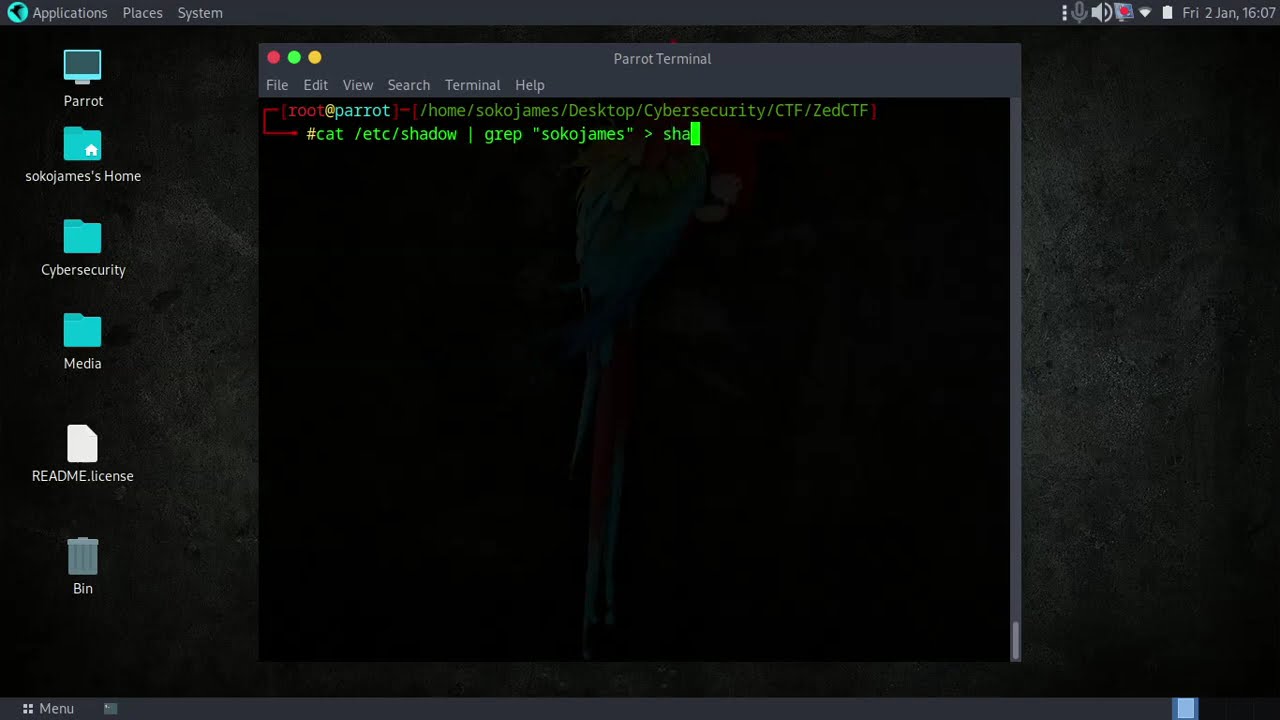Open the volume speaker tray icon
Screen dimensions: 1280x720
1102,12
